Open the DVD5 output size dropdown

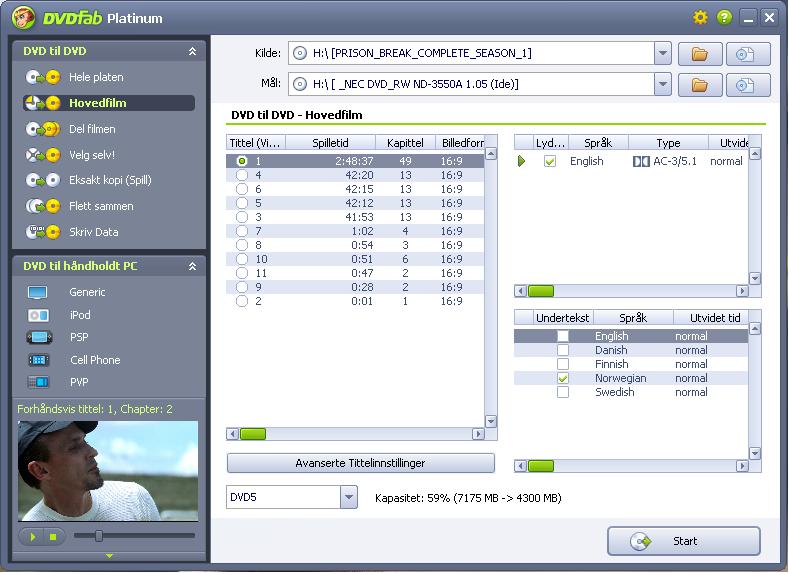(349, 498)
